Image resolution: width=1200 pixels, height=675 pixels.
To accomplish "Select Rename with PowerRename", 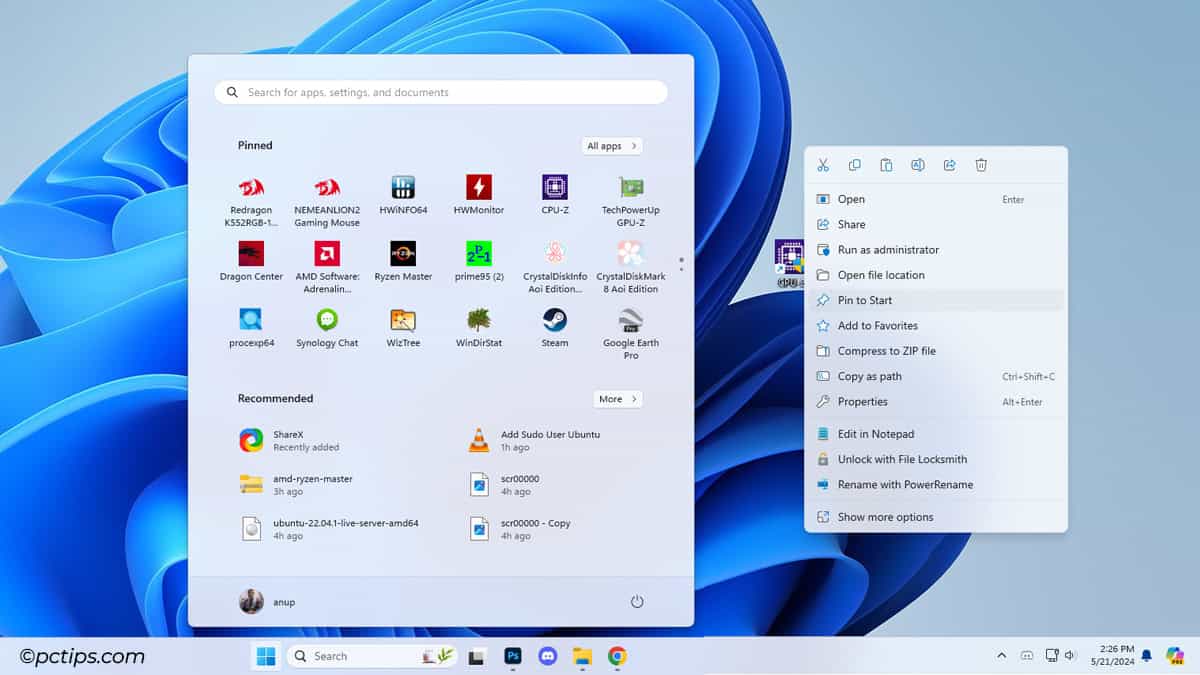I will pyautogui.click(x=936, y=485).
